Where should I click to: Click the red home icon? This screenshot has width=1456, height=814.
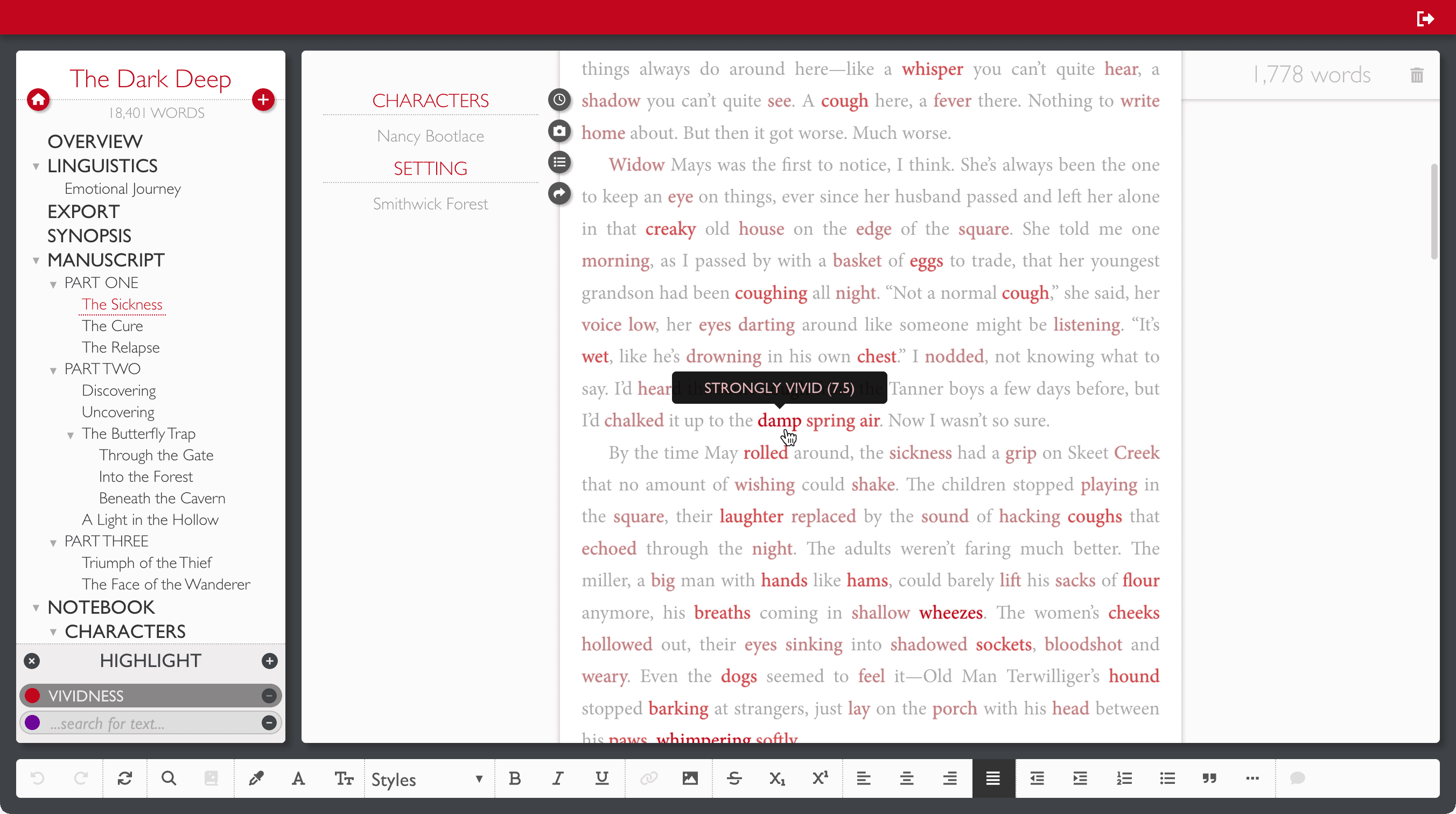point(38,100)
